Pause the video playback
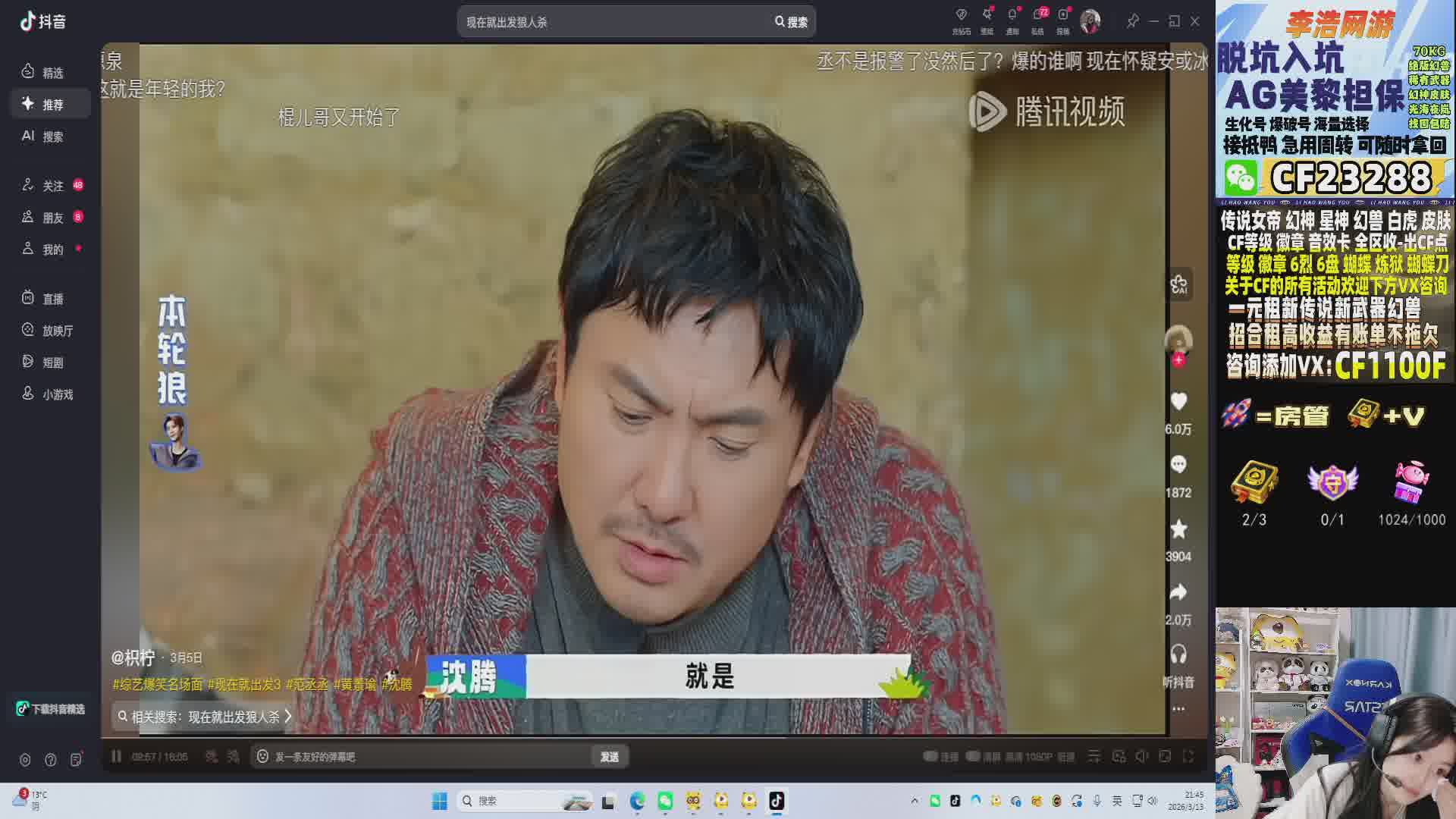This screenshot has height=819, width=1456. [116, 756]
